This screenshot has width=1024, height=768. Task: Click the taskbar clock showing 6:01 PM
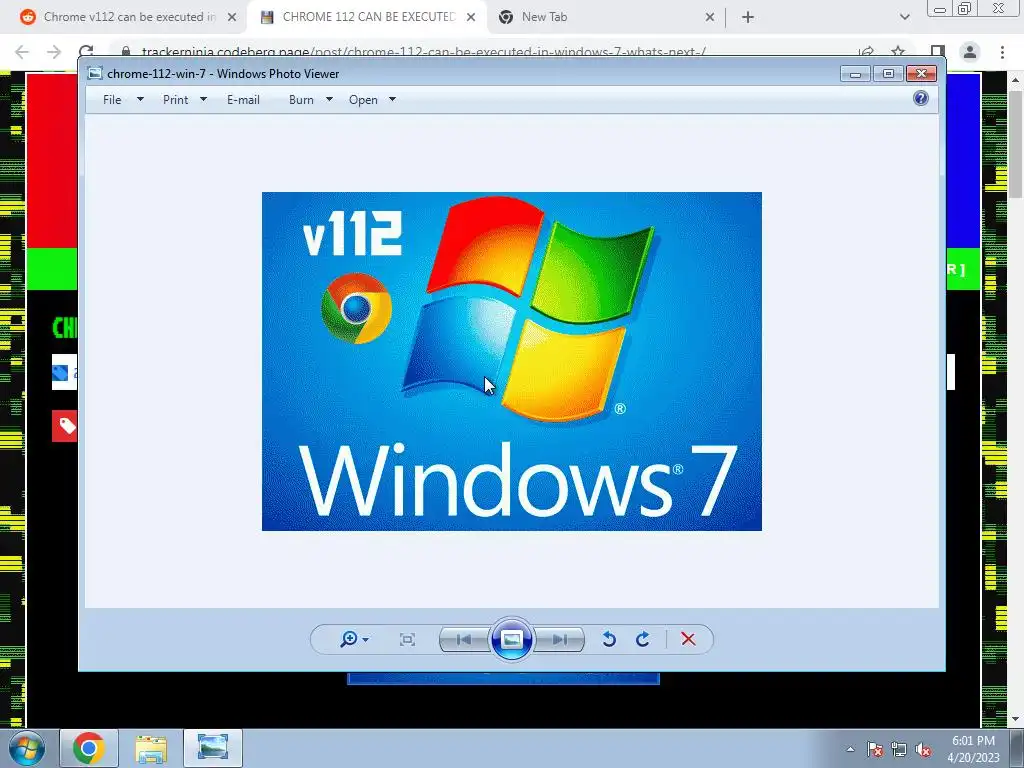click(973, 749)
